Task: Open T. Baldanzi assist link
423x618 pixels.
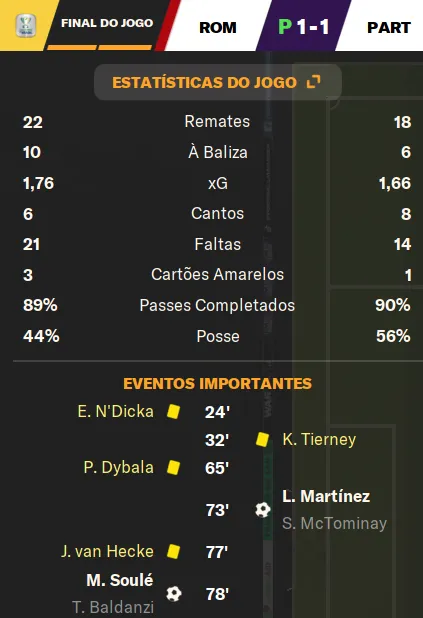Action: click(x=113, y=607)
